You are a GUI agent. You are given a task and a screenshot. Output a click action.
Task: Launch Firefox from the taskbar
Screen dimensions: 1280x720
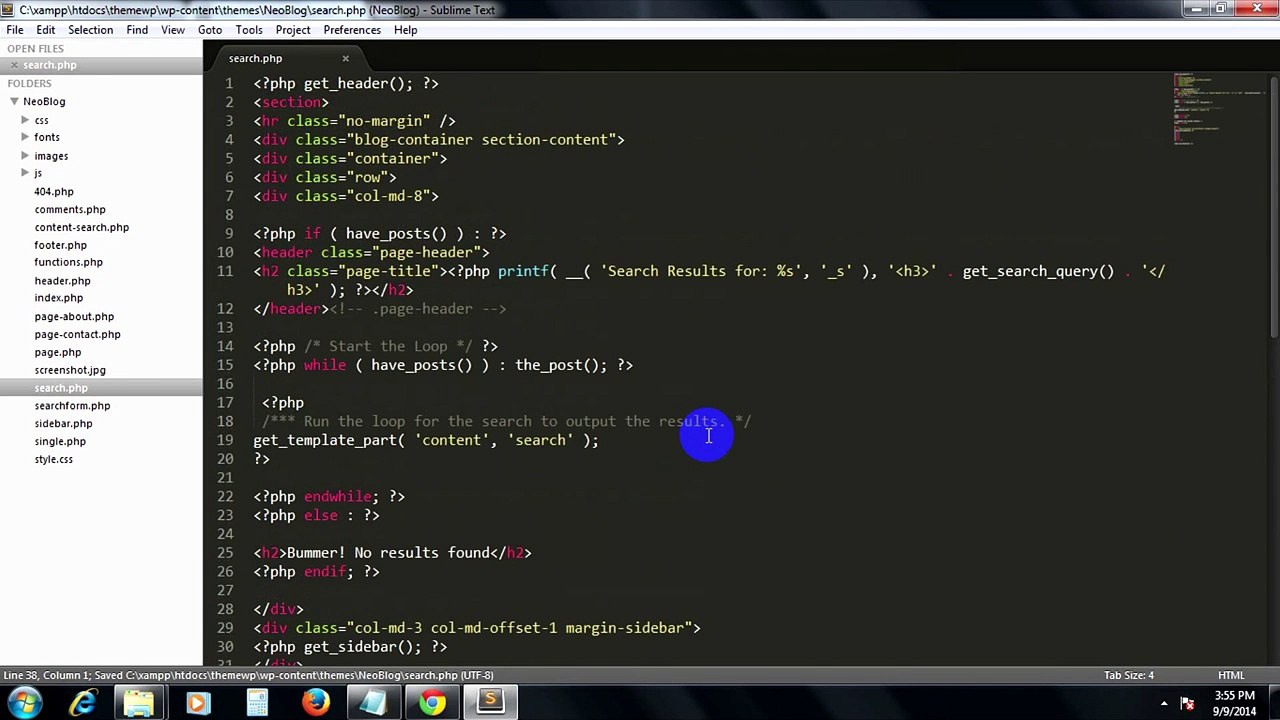pyautogui.click(x=316, y=703)
